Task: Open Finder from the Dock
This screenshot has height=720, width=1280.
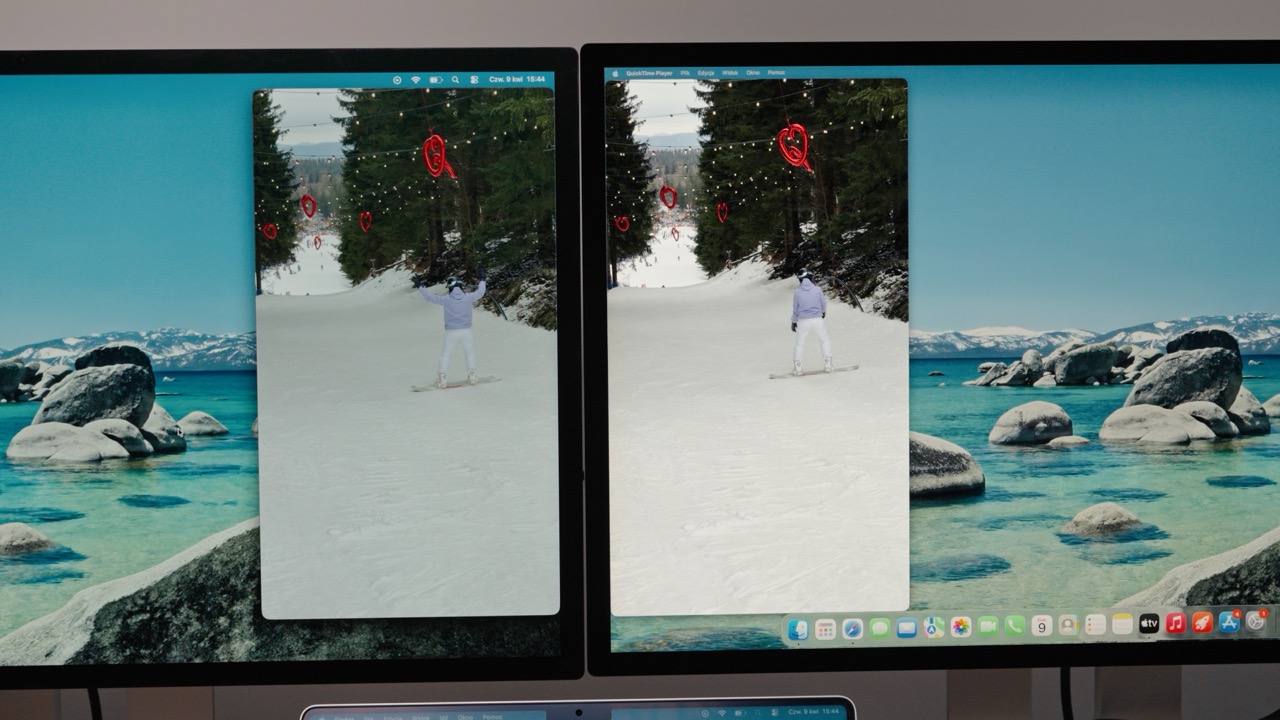Action: 798,628
